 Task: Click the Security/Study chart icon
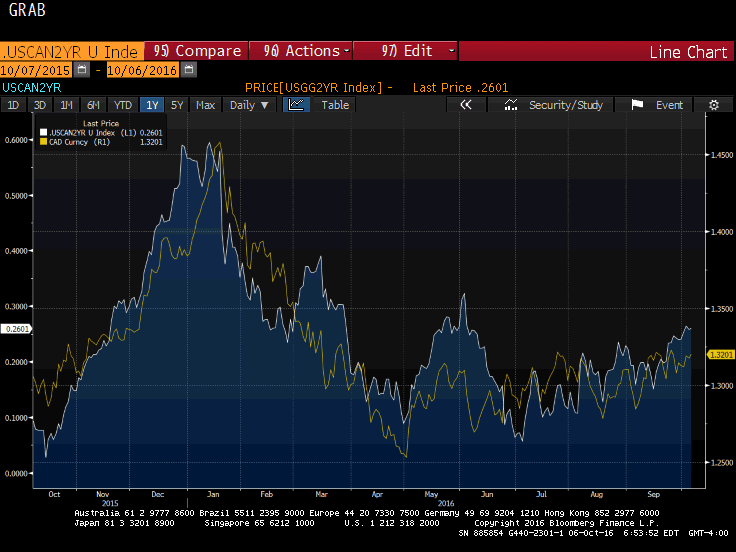coord(511,105)
